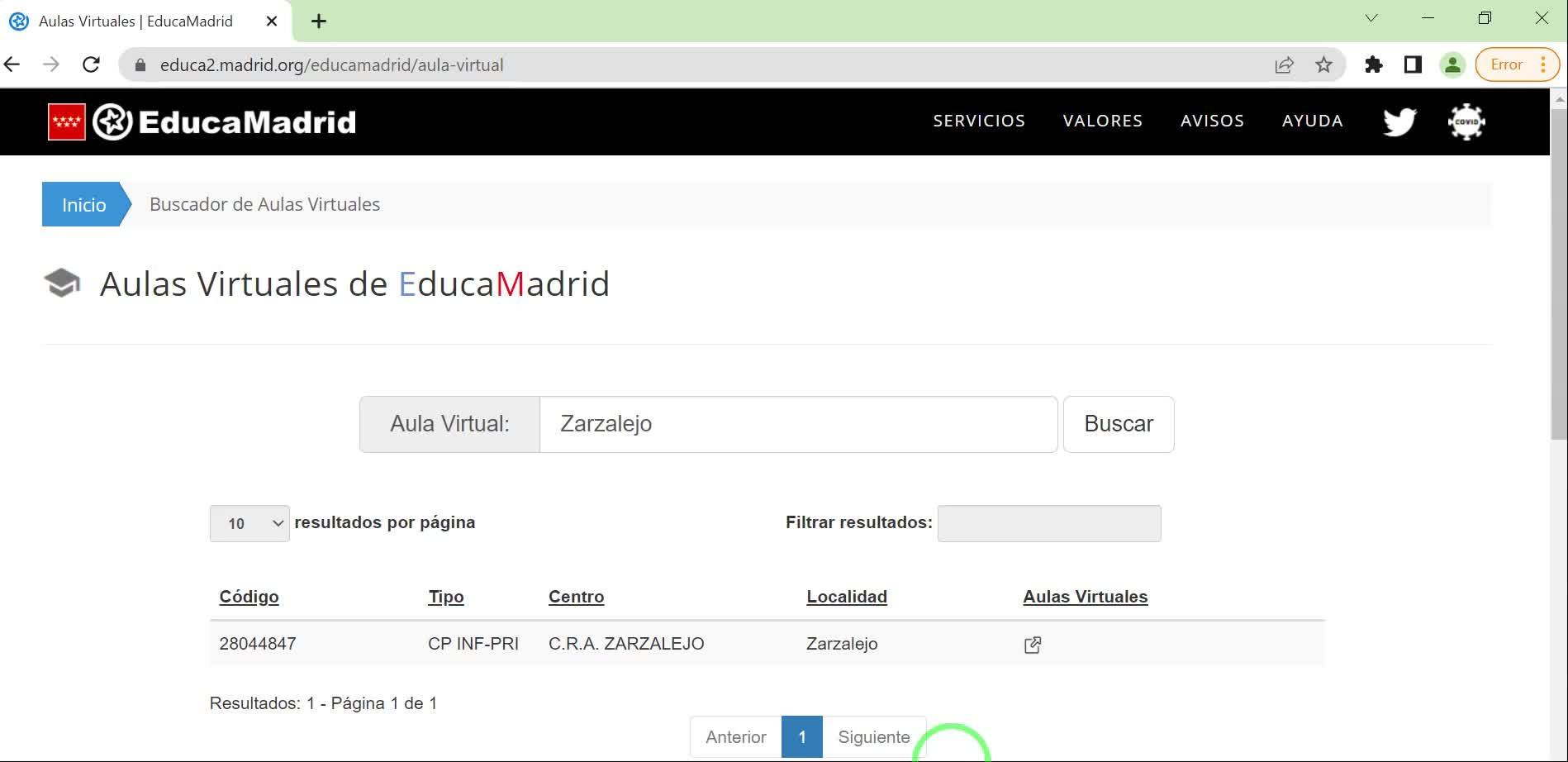Image resolution: width=1568 pixels, height=762 pixels.
Task: Click the page vertical scrollbar
Action: coord(1559,273)
